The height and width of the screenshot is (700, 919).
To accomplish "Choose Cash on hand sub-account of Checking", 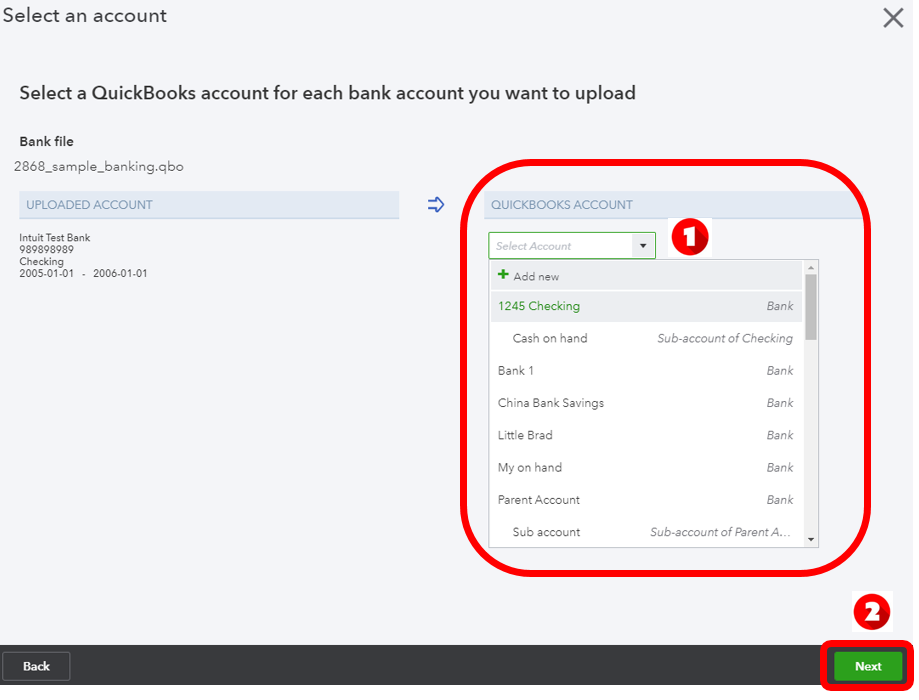I will click(548, 338).
